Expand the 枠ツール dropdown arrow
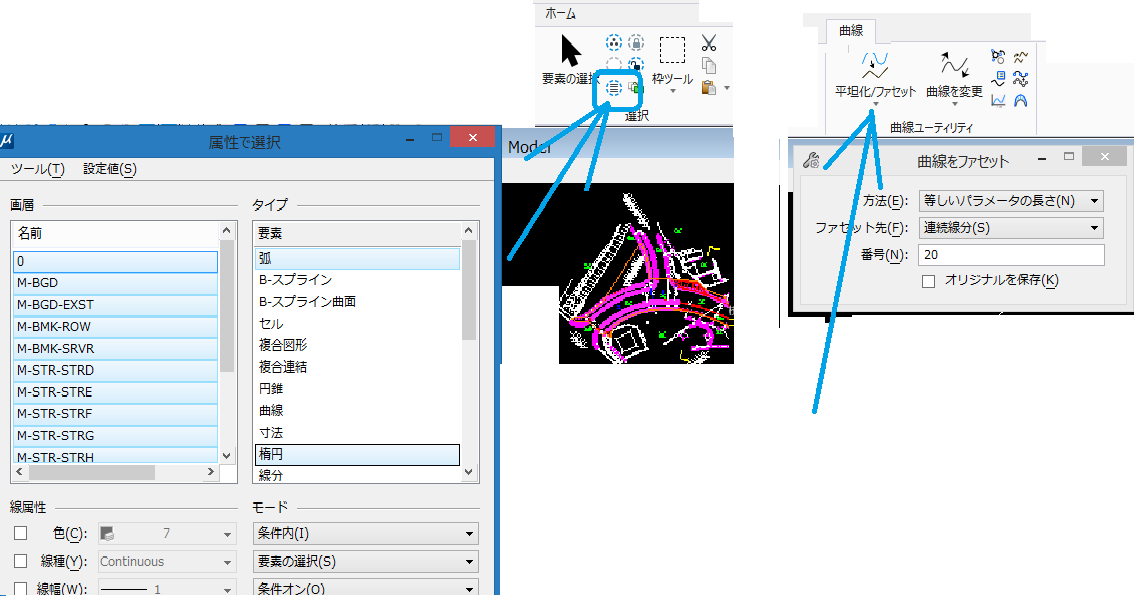 tap(673, 92)
